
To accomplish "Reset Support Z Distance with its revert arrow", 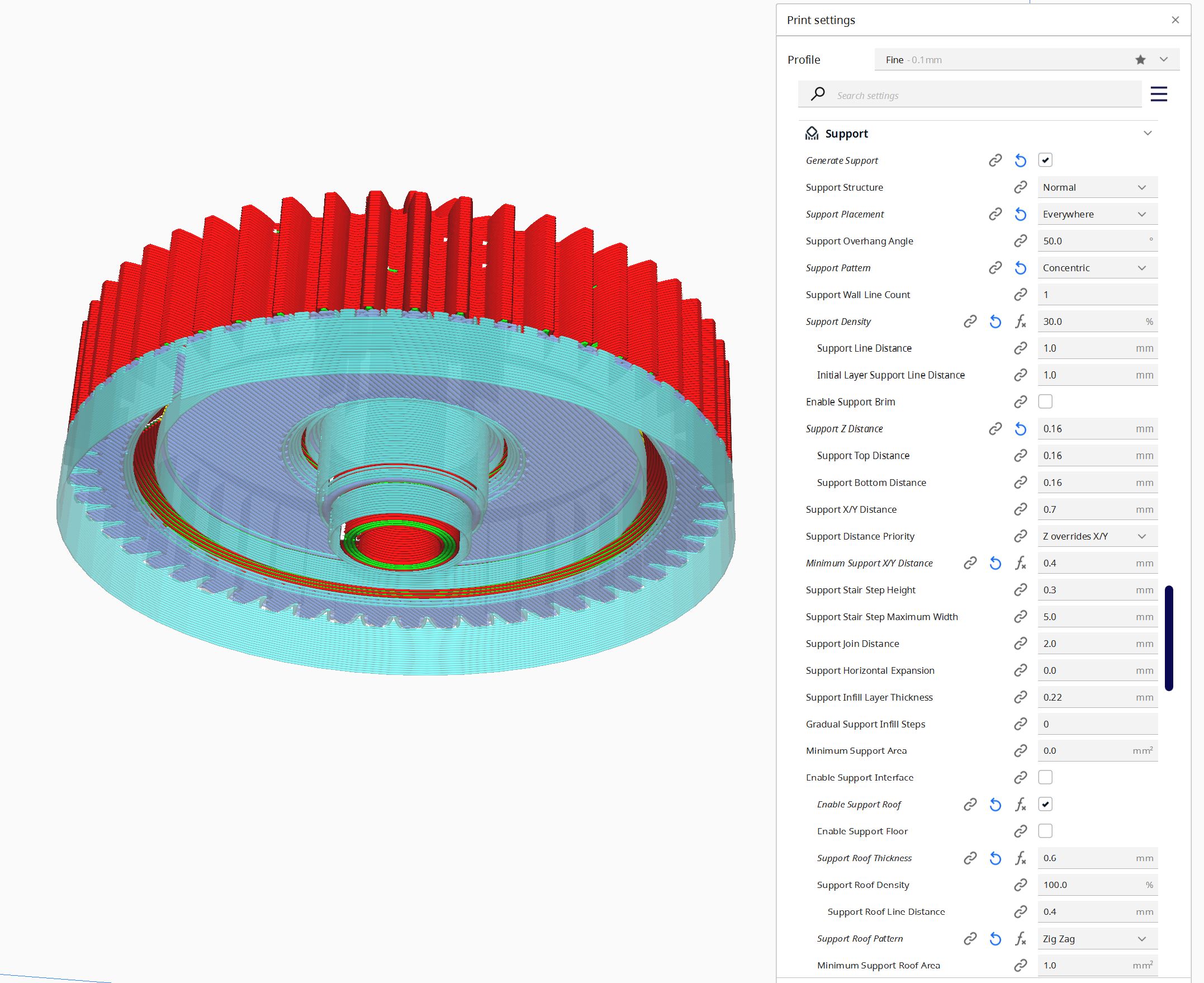I will pyautogui.click(x=1020, y=429).
